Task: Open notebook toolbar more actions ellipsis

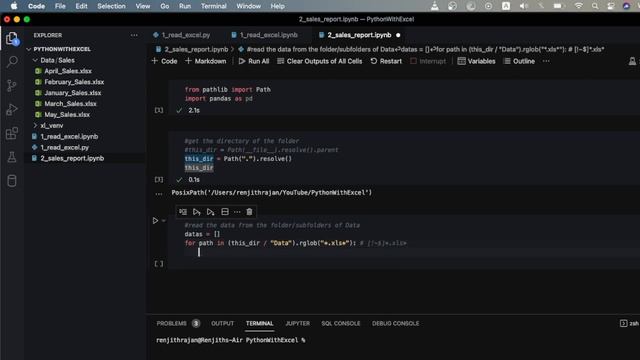Action: click(x=546, y=61)
